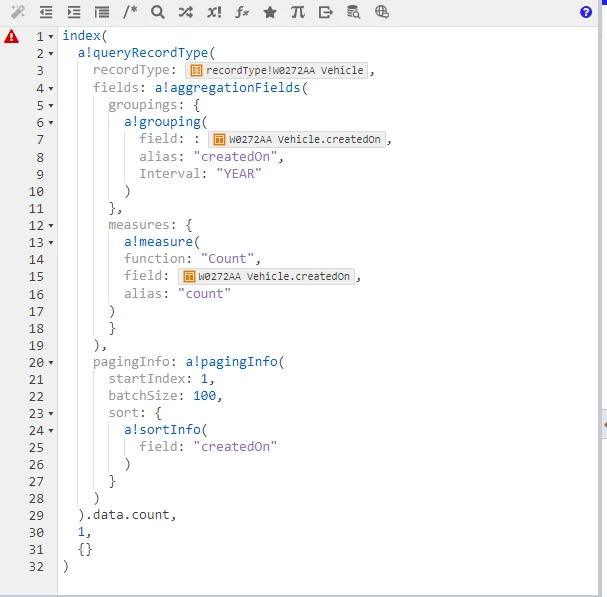Click the ).data.count text on line 29
This screenshot has width=607, height=597.
[124, 515]
